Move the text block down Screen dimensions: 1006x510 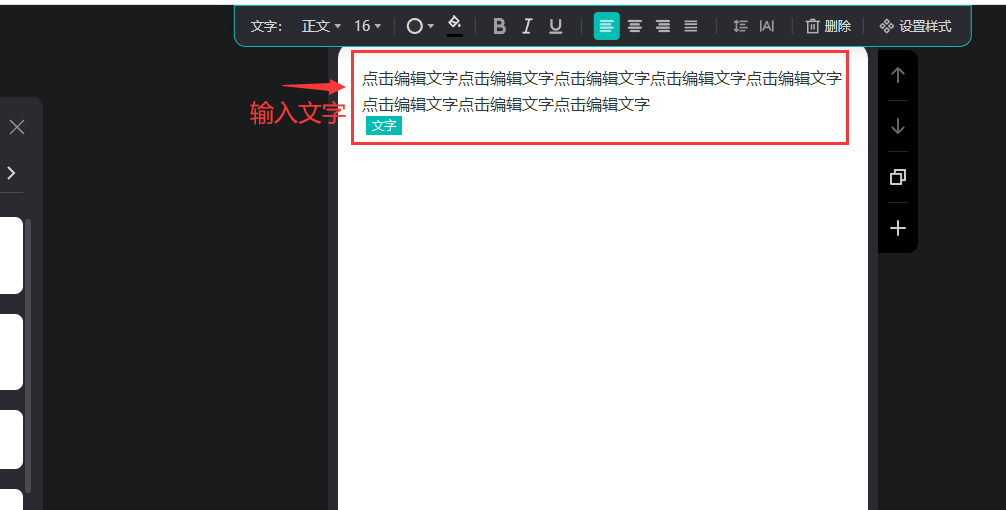[x=897, y=126]
